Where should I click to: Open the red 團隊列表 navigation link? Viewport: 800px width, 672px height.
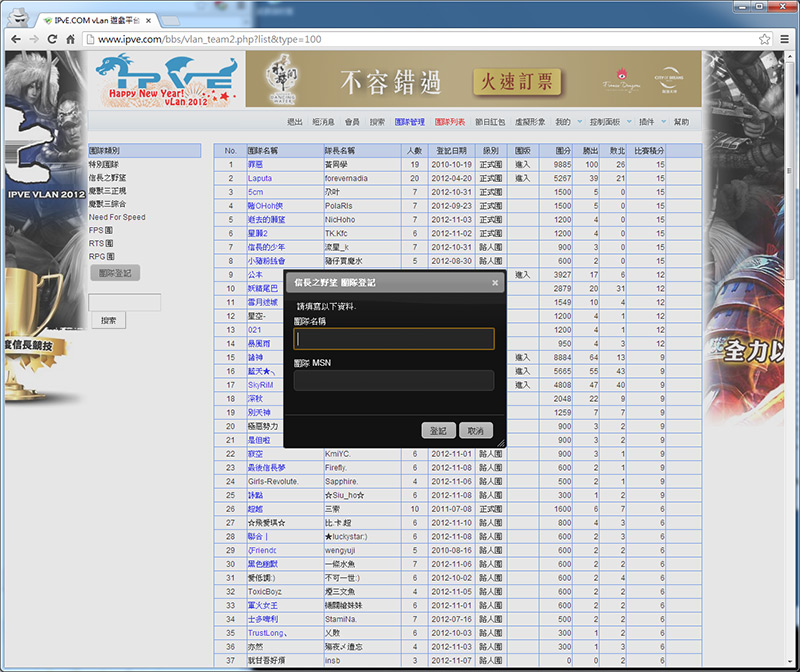click(450, 122)
